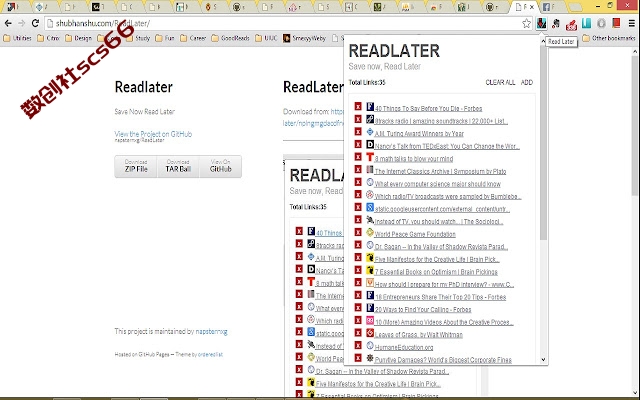Open the Fun bookmarks folder
This screenshot has width=640, height=400.
click(x=165, y=38)
